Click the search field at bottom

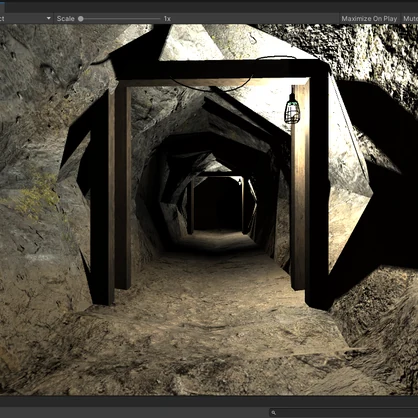tap(344, 413)
